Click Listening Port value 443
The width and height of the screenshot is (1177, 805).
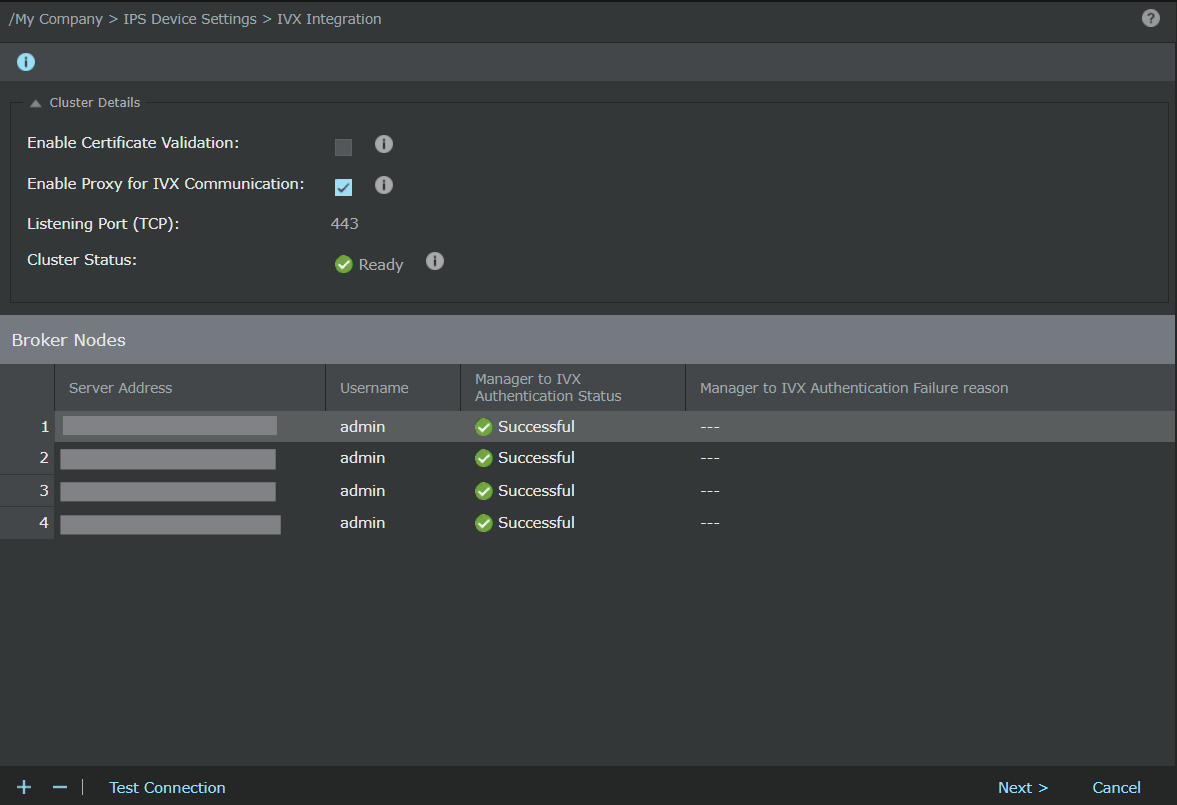(345, 224)
